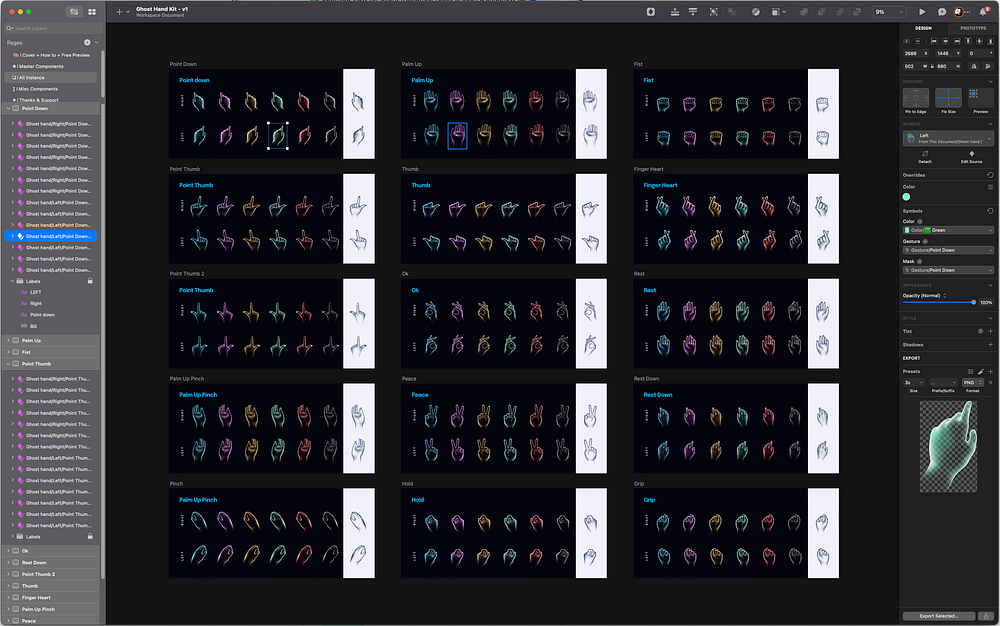The height and width of the screenshot is (626, 1000).
Task: Toggle the Pin to Edge resizing control
Action: point(916,98)
